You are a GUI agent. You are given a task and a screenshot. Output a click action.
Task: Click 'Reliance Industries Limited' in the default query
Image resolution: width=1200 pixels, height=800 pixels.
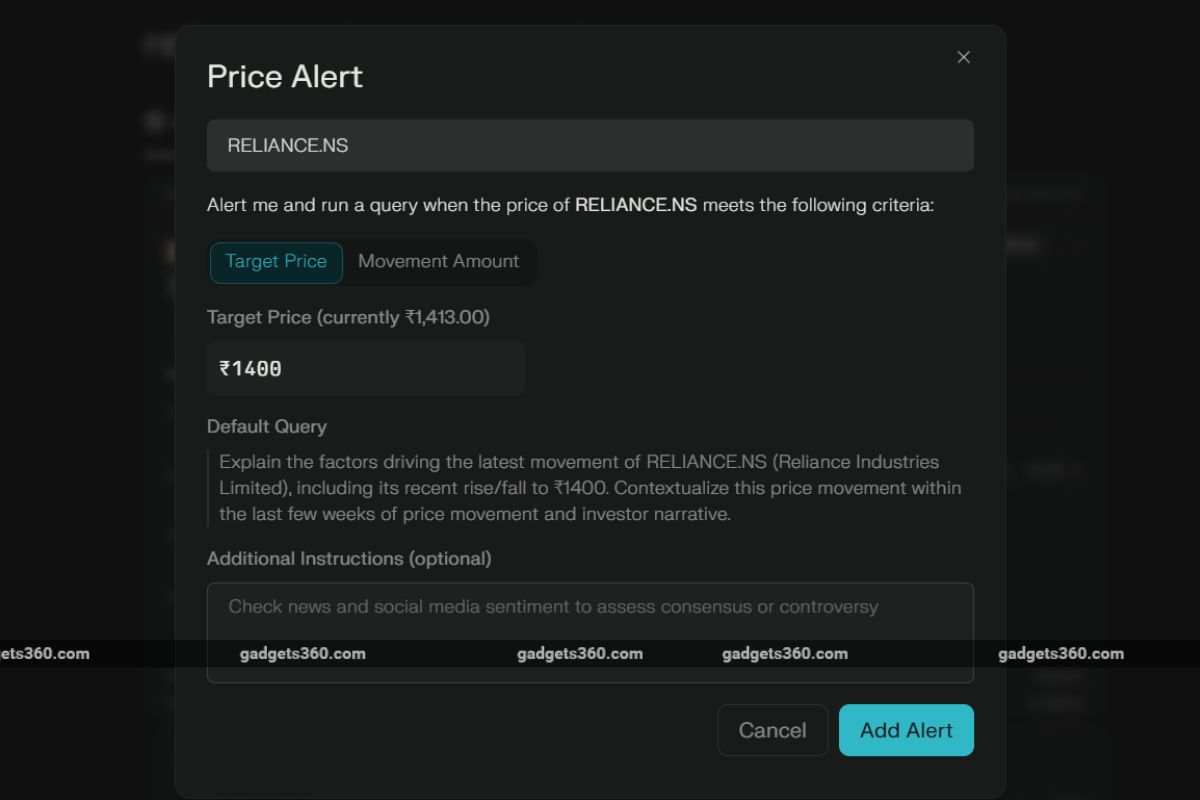[x=855, y=463]
